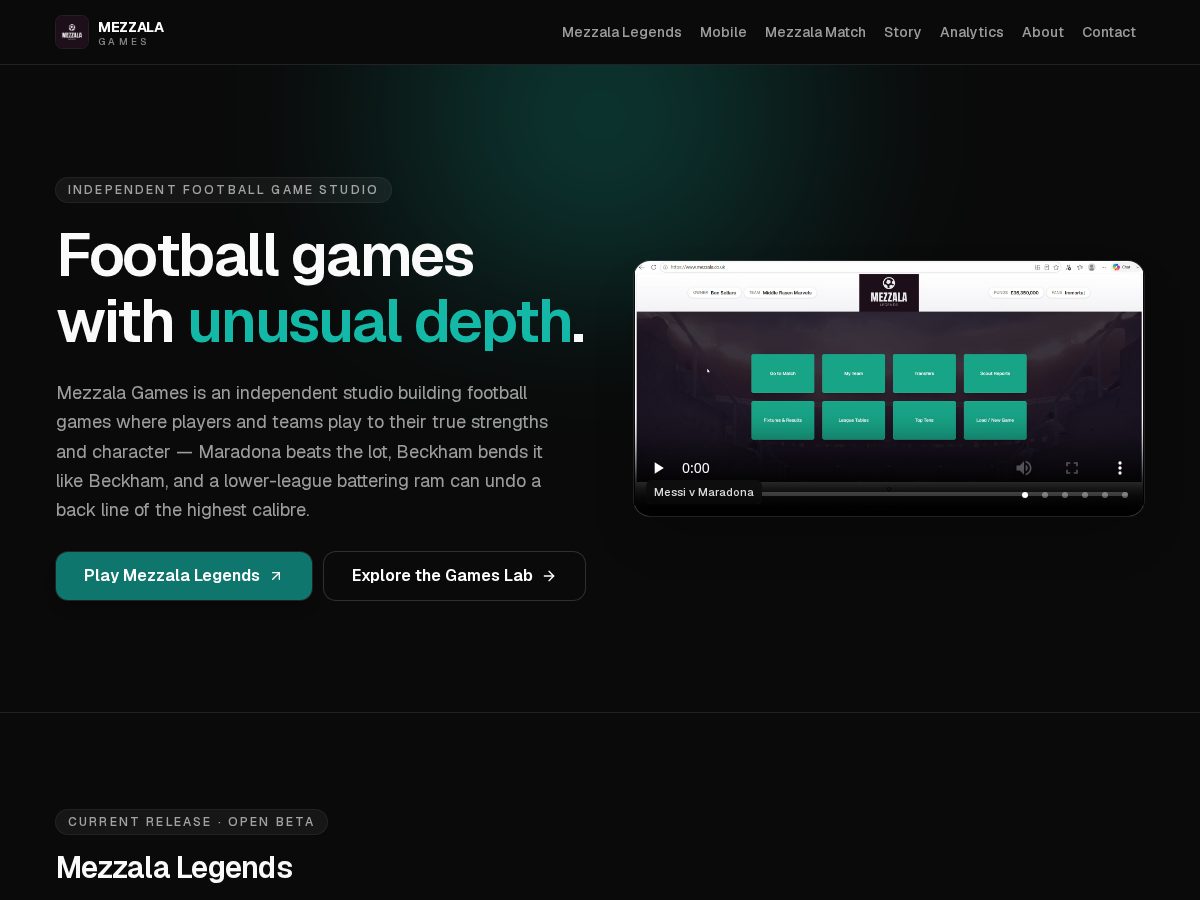Screen dimensions: 1200x900
Task: Click the Independent Football Game Studio badge
Action: click(223, 190)
